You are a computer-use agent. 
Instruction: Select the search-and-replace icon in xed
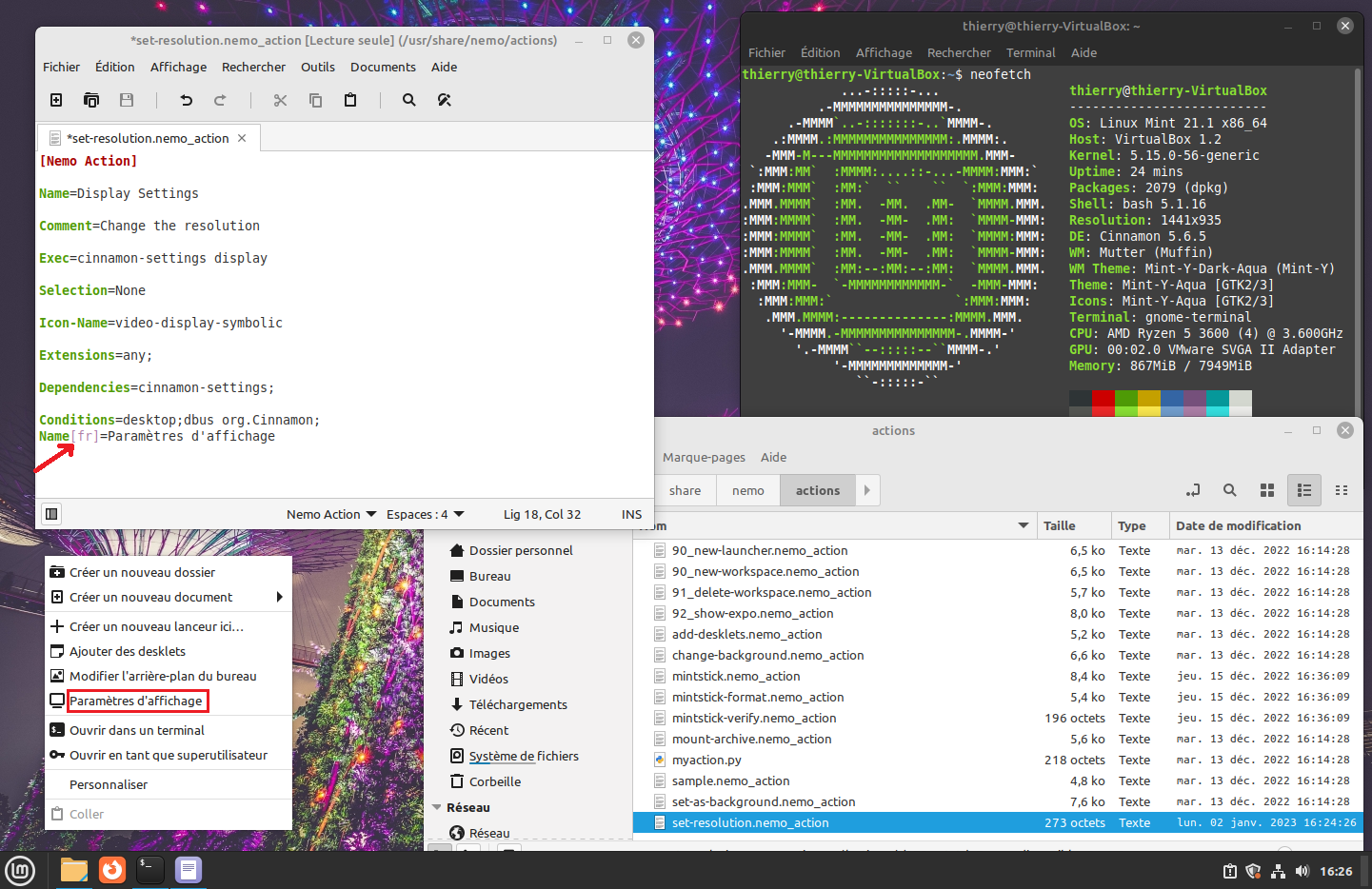tap(444, 99)
